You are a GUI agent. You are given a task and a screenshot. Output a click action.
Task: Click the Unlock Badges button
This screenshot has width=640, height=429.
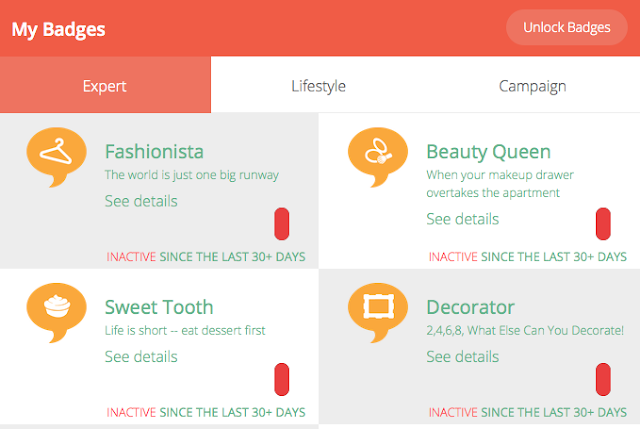pyautogui.click(x=567, y=27)
